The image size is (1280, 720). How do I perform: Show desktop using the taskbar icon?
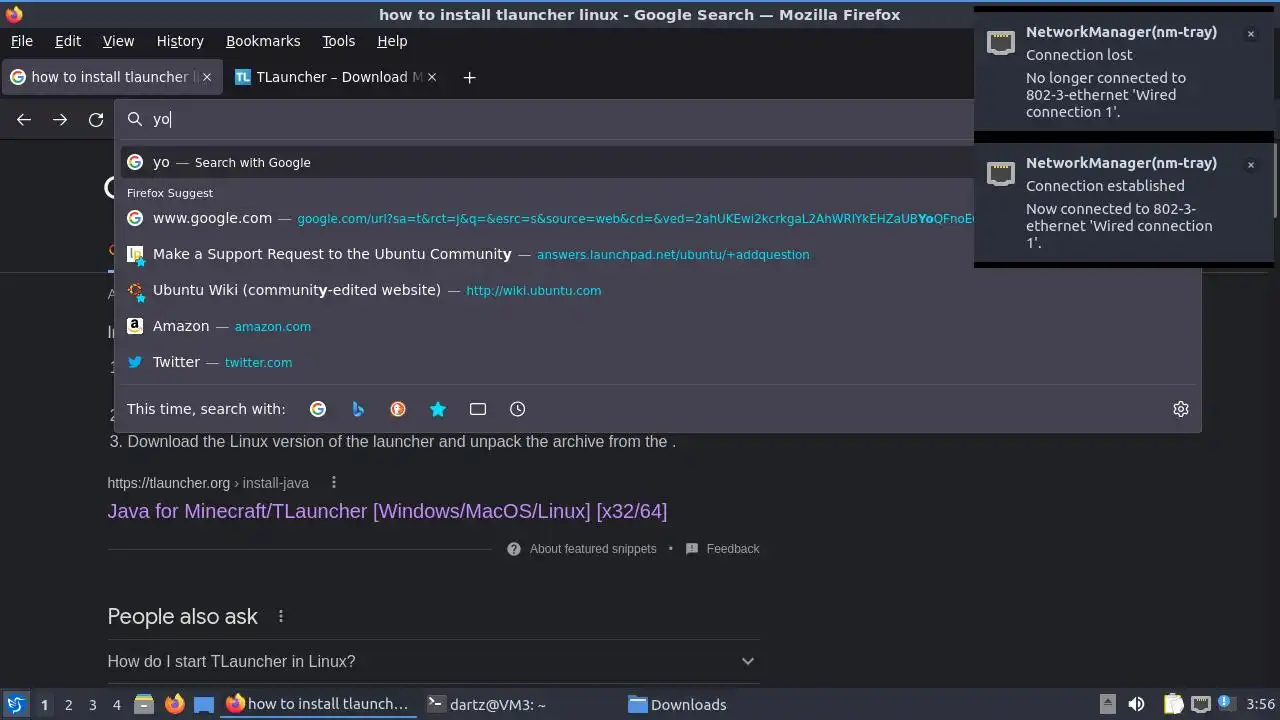[x=204, y=704]
